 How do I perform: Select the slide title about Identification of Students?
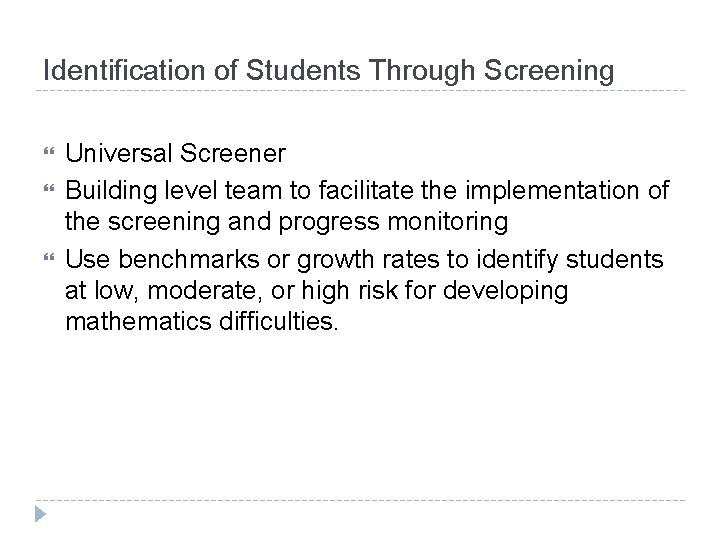328,70
